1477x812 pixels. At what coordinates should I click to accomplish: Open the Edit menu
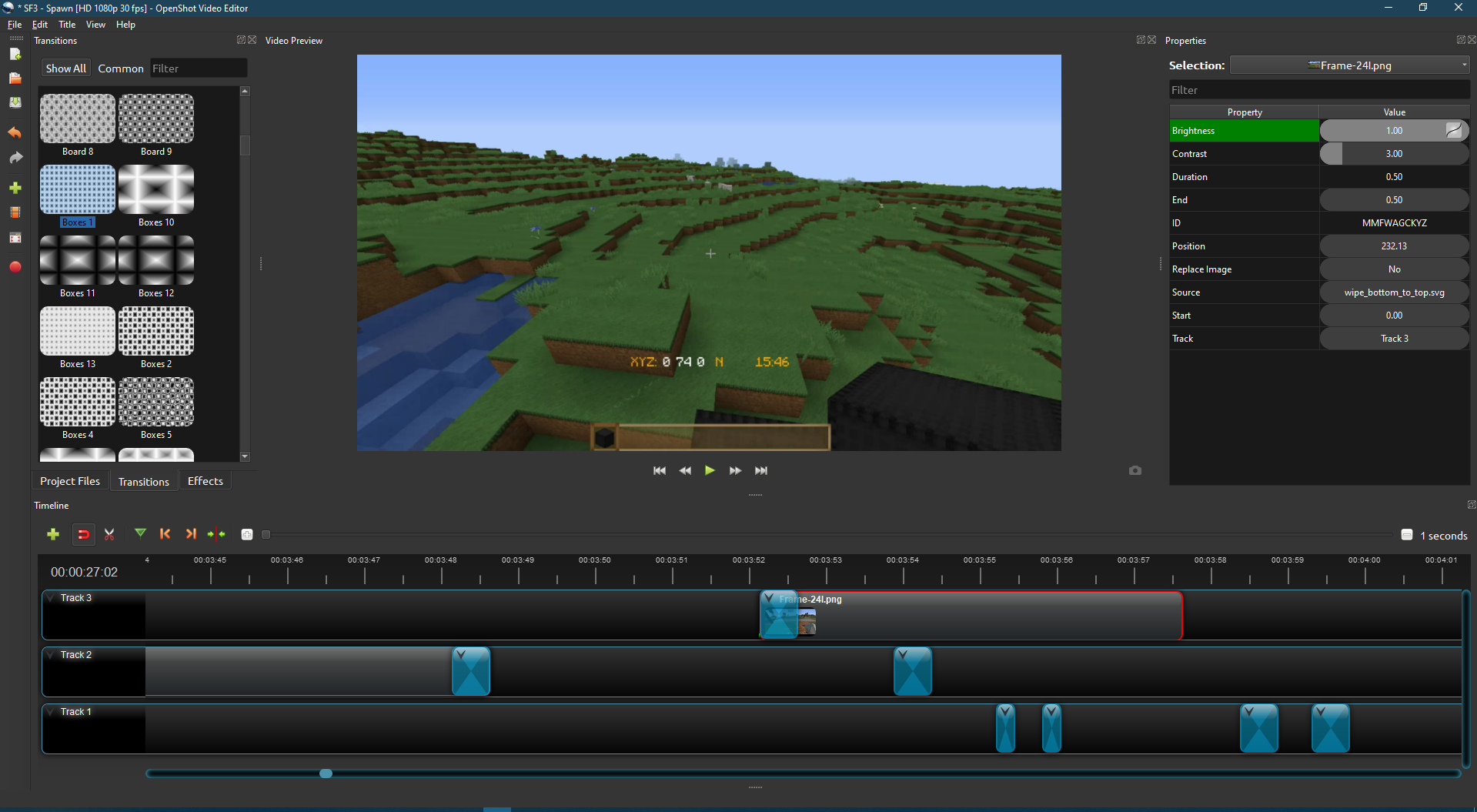coord(40,25)
